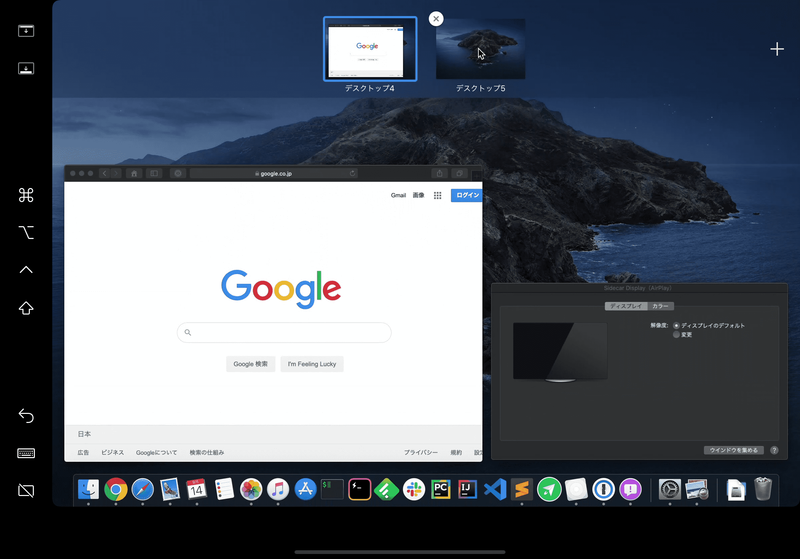Click the Google 検索 button
Viewport: 800px width, 559px height.
[251, 364]
